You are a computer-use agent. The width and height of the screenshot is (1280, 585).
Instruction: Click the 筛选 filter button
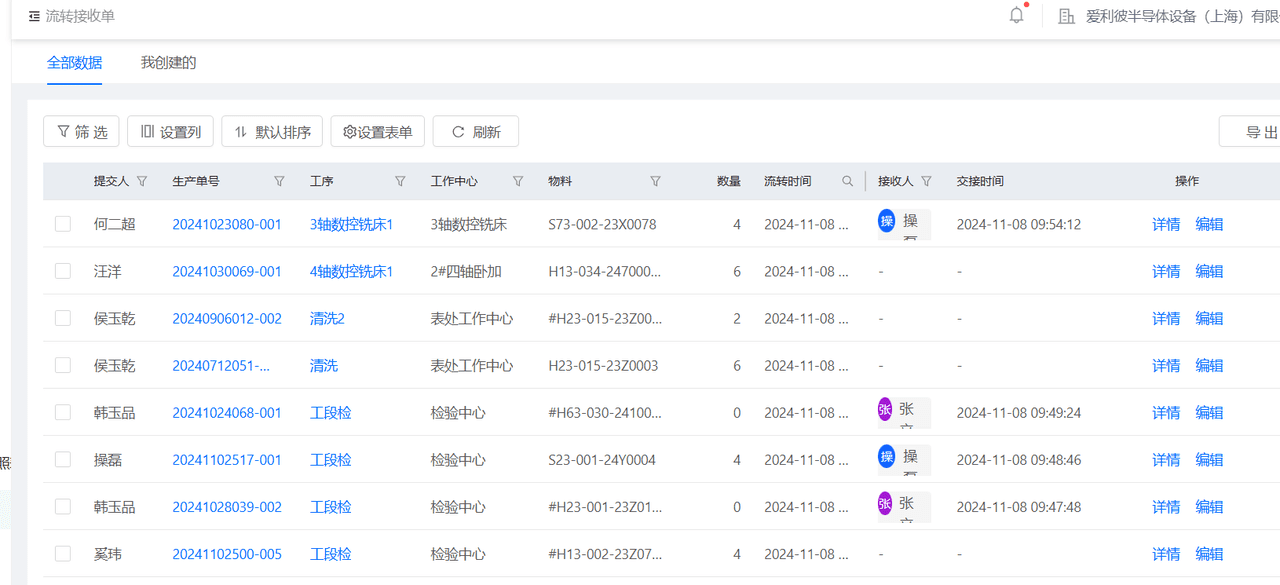click(x=82, y=131)
